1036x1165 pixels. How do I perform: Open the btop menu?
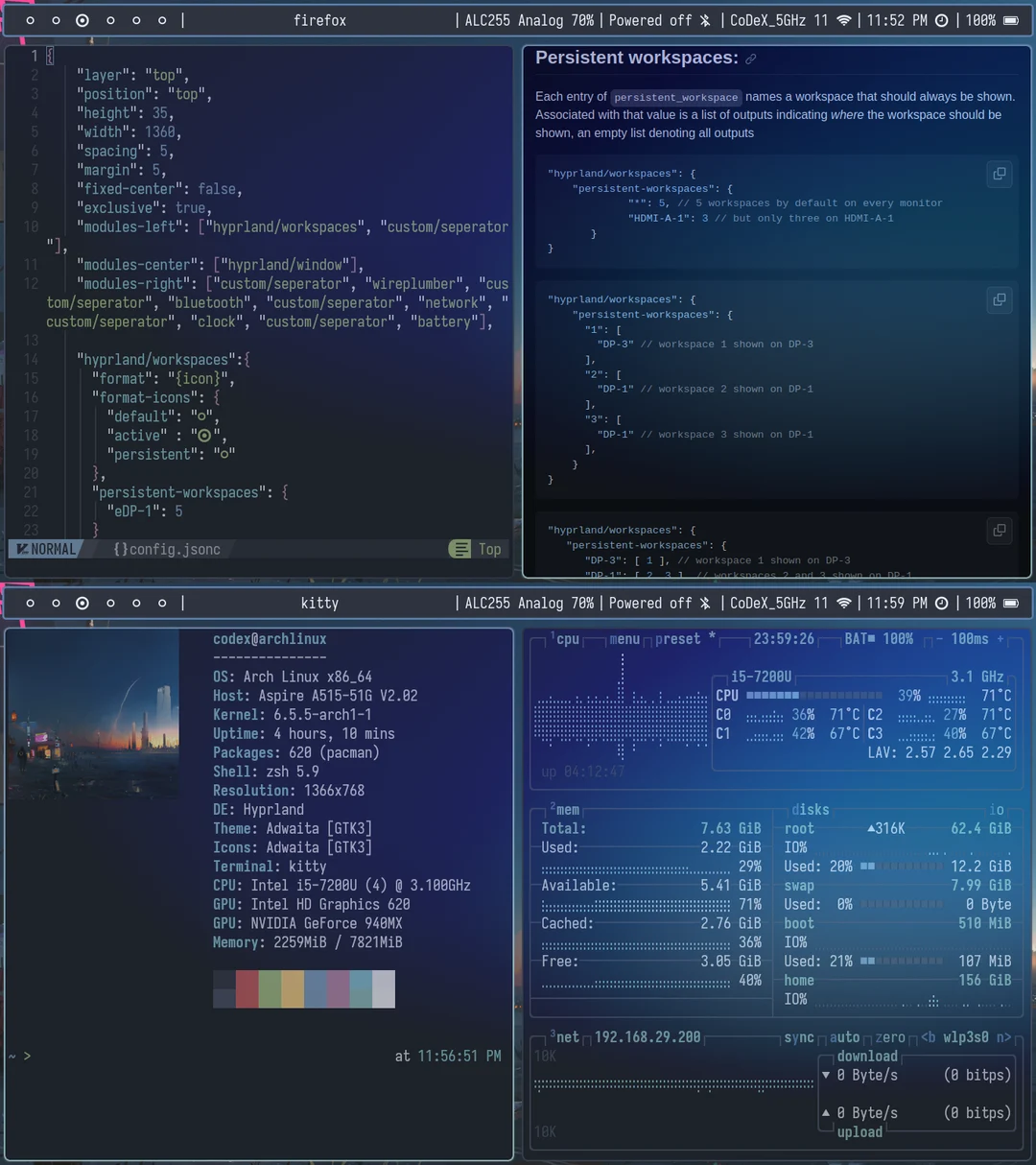(624, 638)
